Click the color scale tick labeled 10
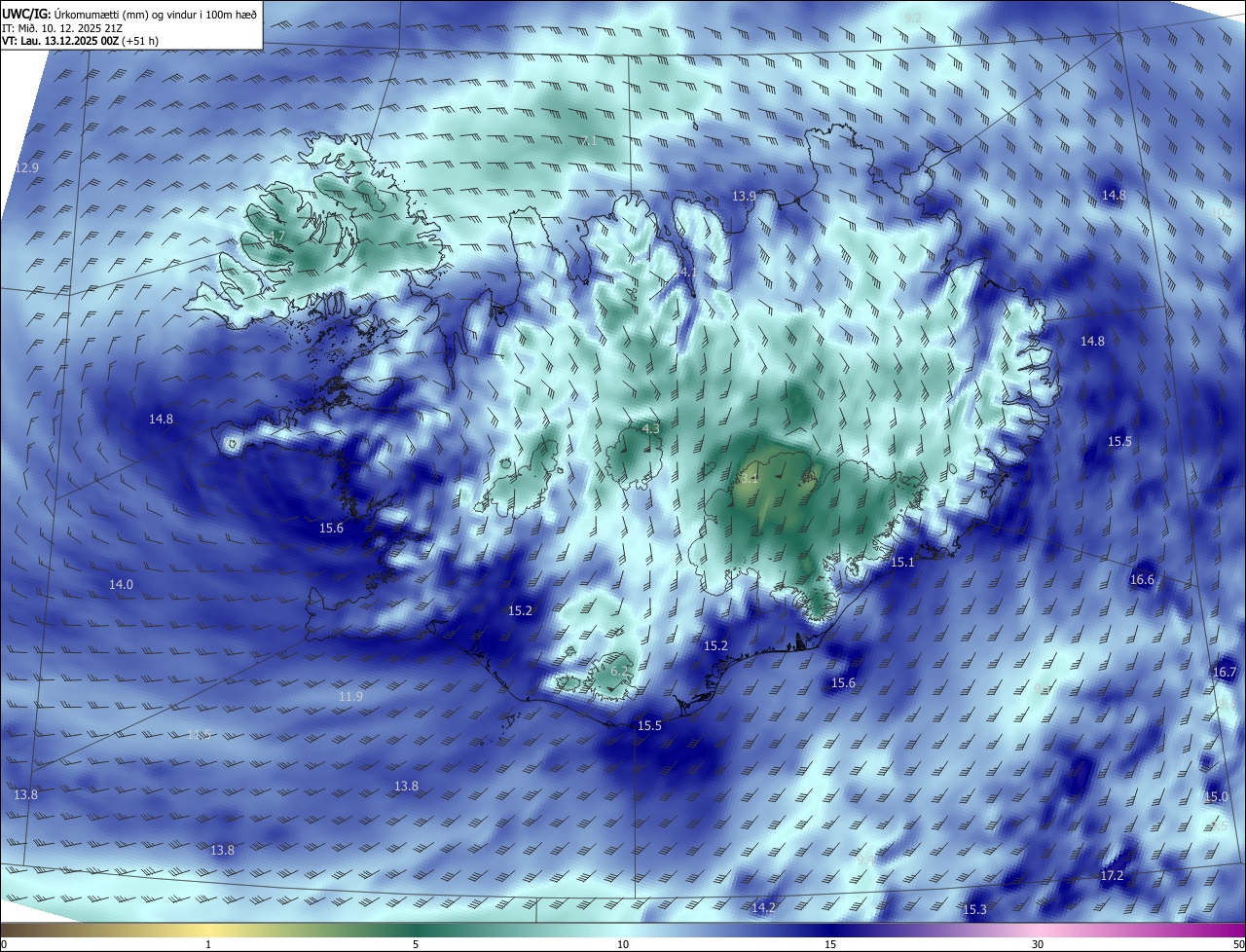The image size is (1246, 952). [x=623, y=945]
